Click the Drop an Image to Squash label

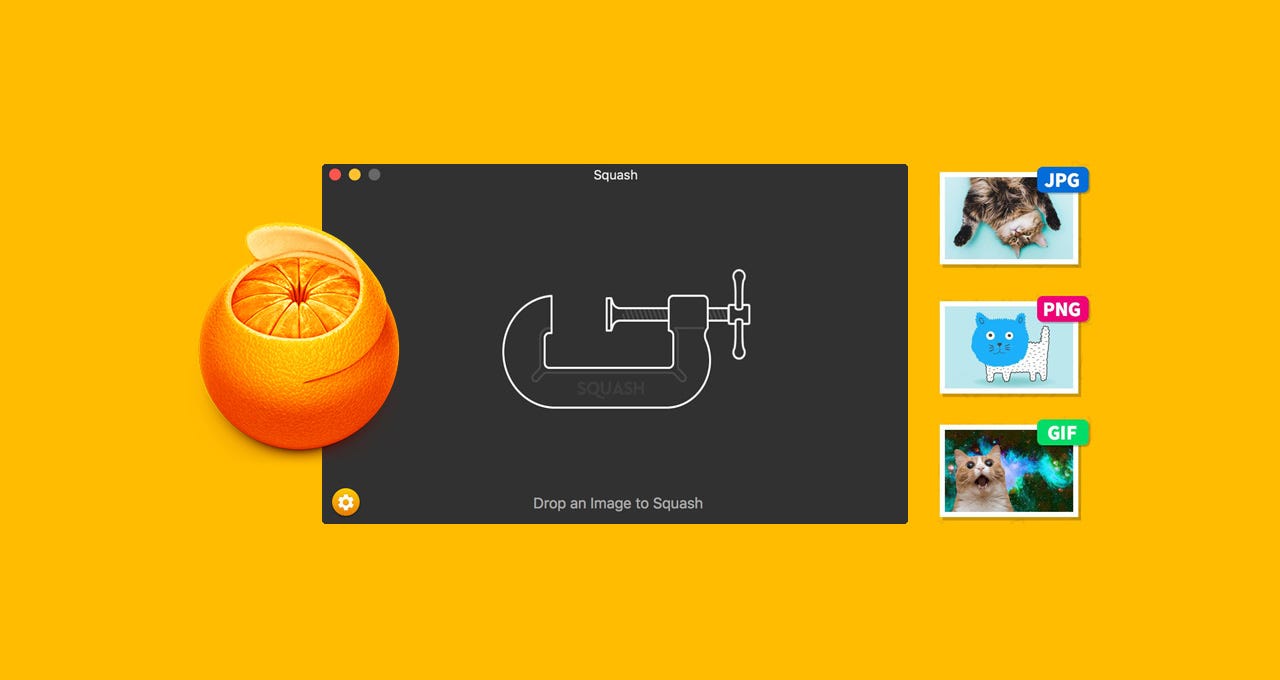616,503
